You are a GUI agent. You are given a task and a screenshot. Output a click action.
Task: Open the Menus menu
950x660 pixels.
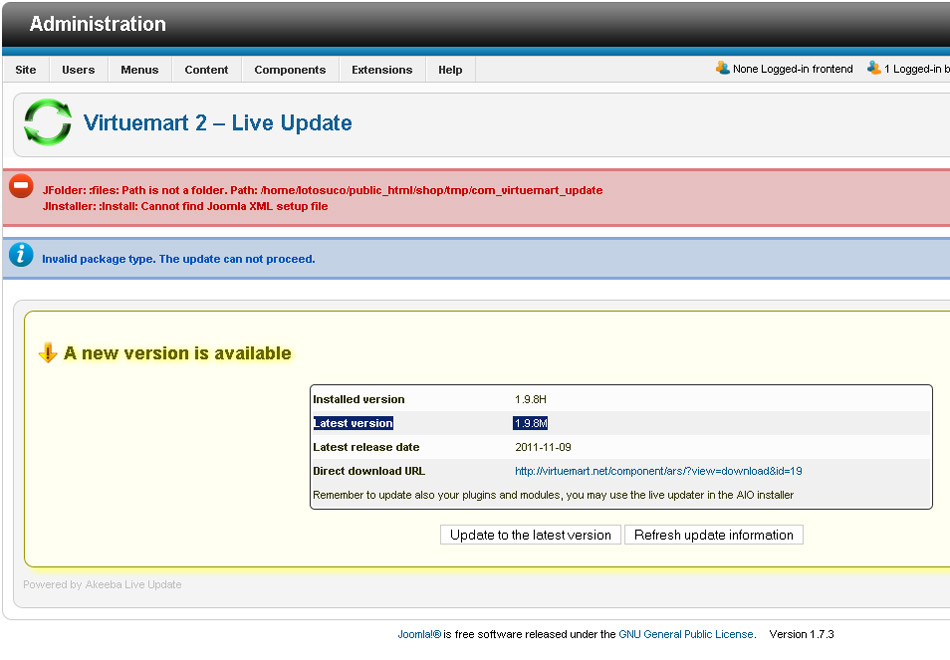click(x=139, y=70)
